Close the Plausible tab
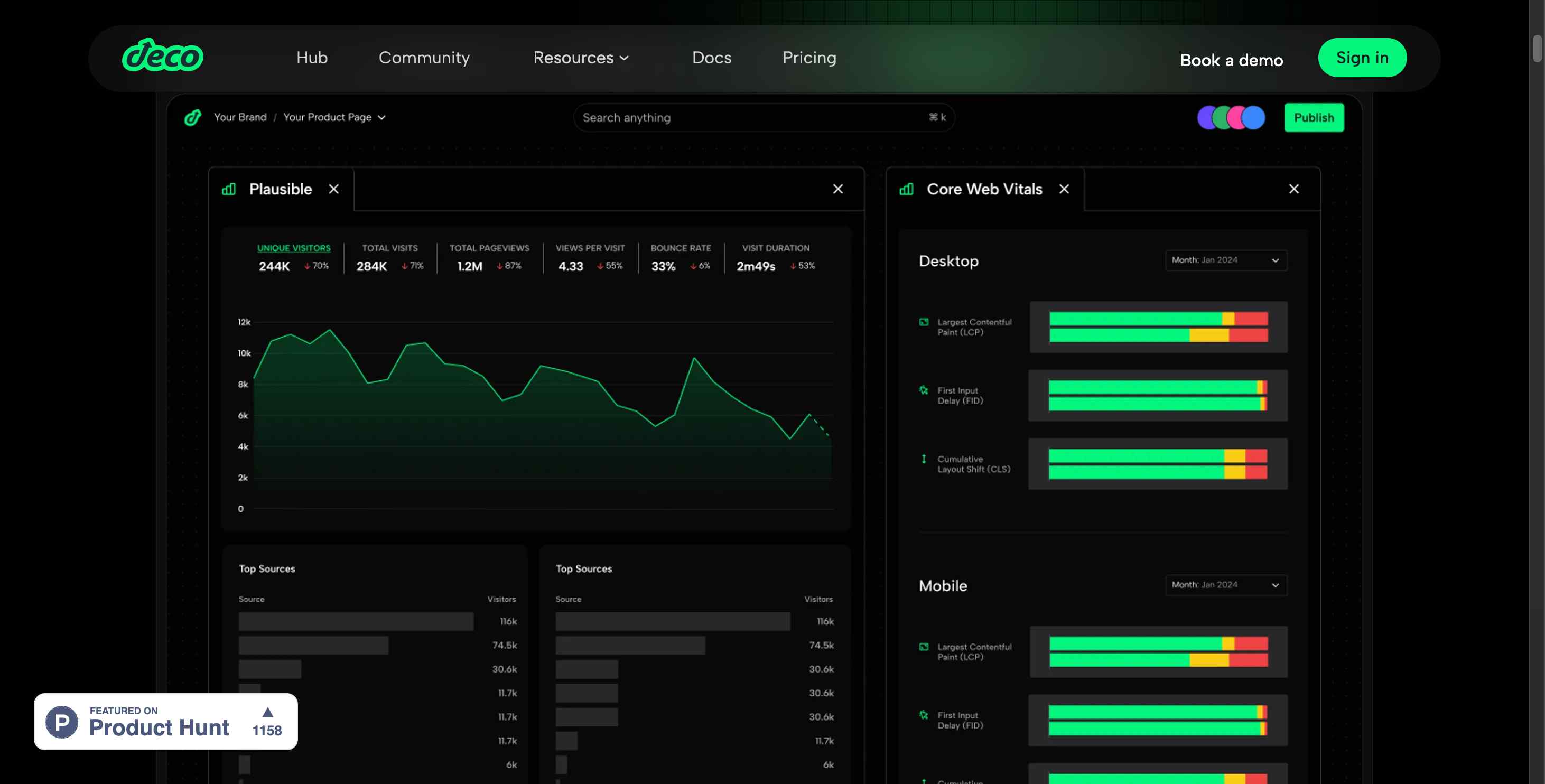 click(334, 189)
